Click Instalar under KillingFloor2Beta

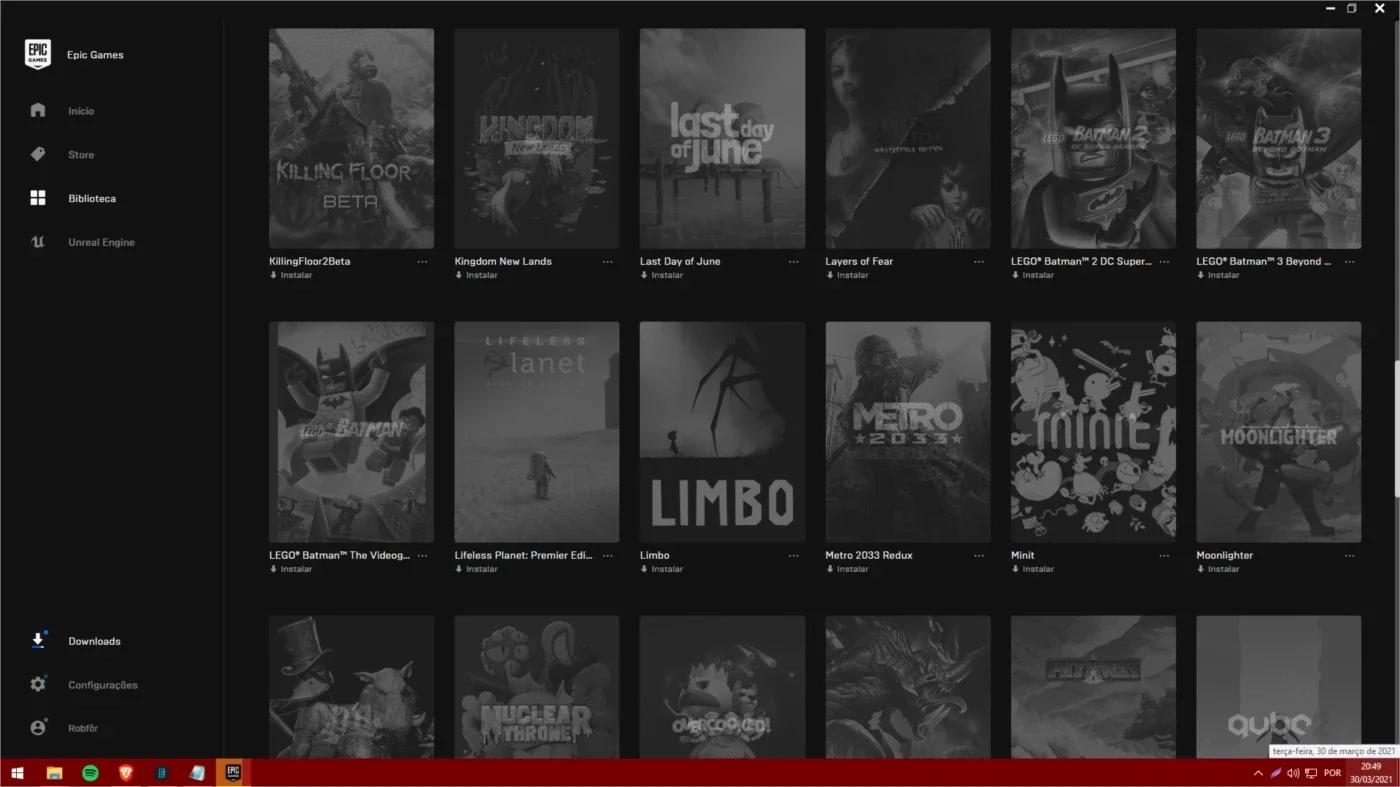pos(291,275)
